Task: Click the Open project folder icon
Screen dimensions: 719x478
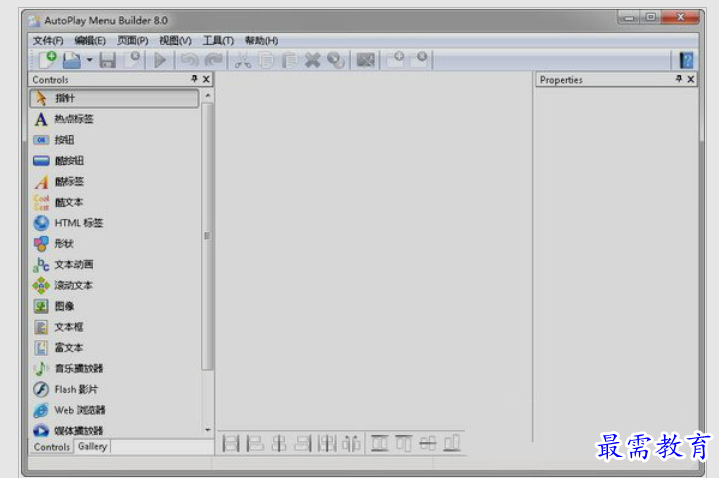Action: (x=72, y=60)
